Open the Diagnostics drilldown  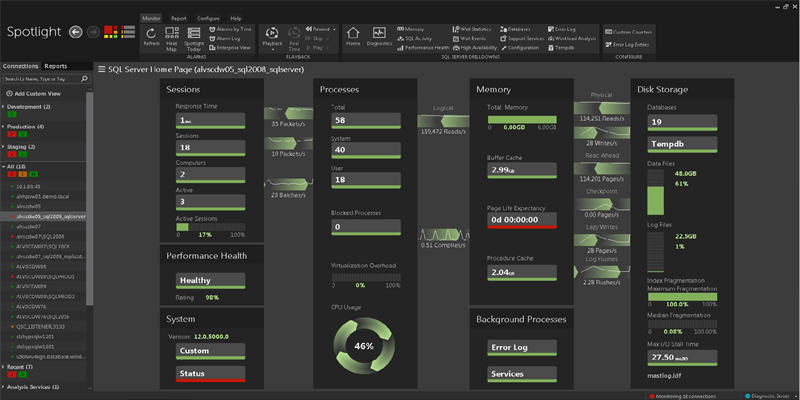(379, 37)
